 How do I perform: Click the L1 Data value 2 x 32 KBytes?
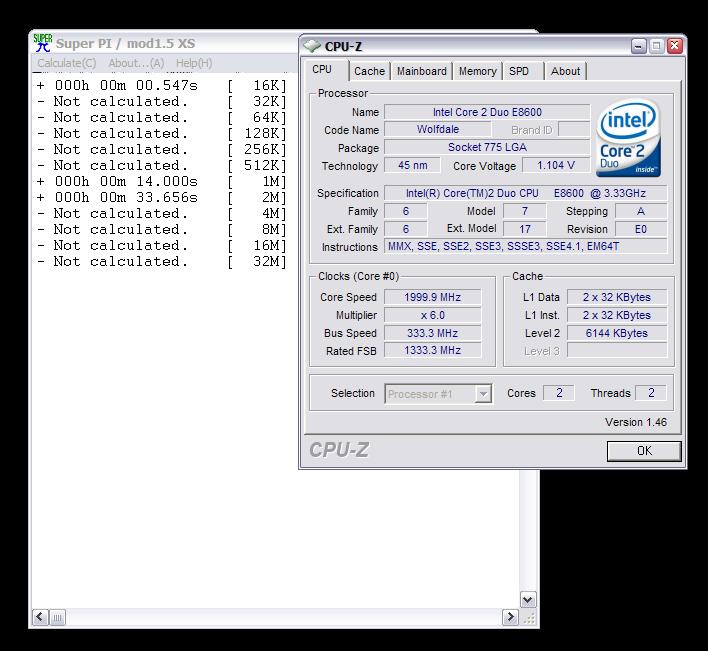click(617, 297)
